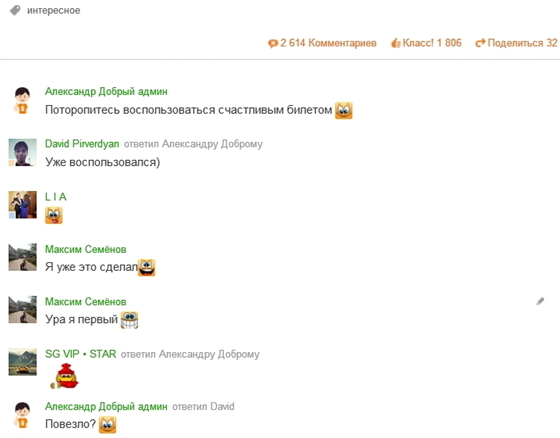Image resolution: width=560 pixels, height=438 pixels.
Task: Click the SG VIP • STAR avatar thumbnail
Action: click(22, 362)
